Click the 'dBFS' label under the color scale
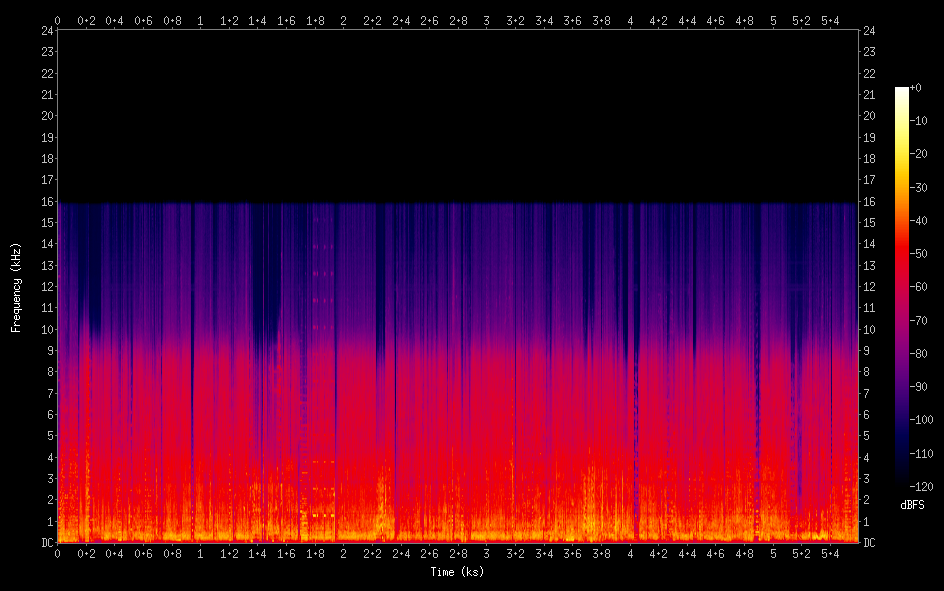This screenshot has height=591, width=944. click(912, 506)
